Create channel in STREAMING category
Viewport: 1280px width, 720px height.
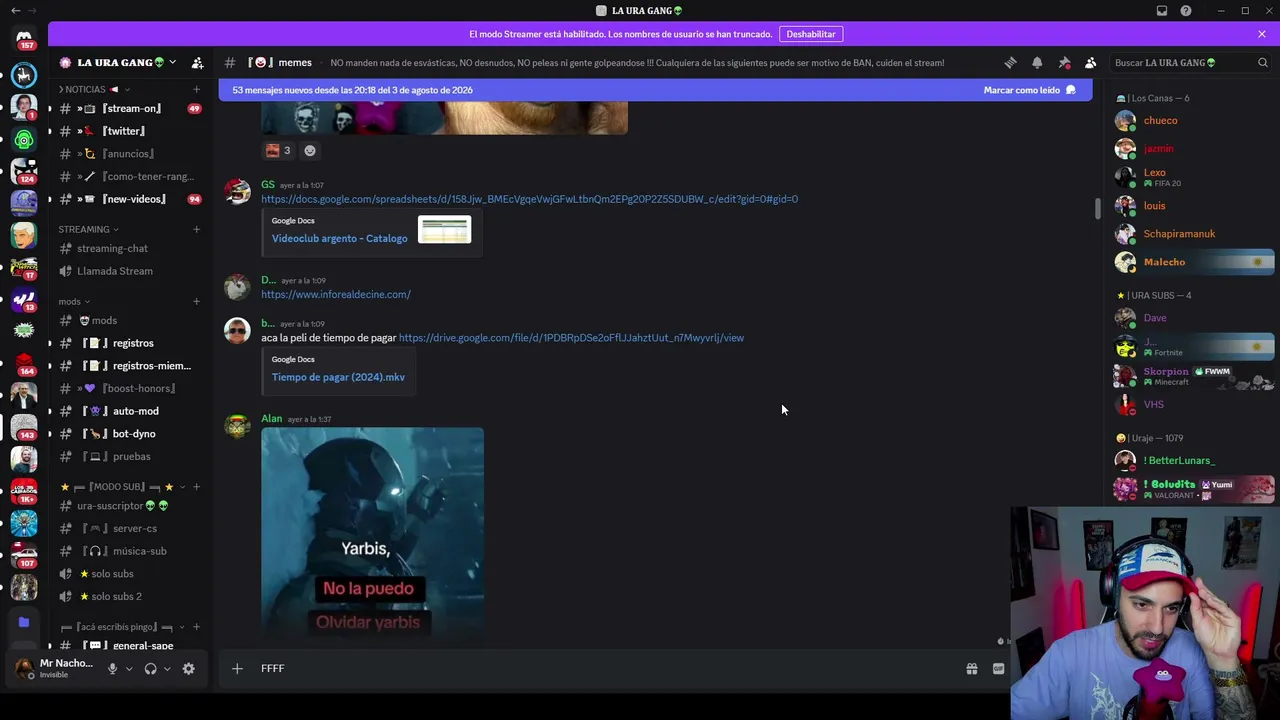(x=196, y=229)
